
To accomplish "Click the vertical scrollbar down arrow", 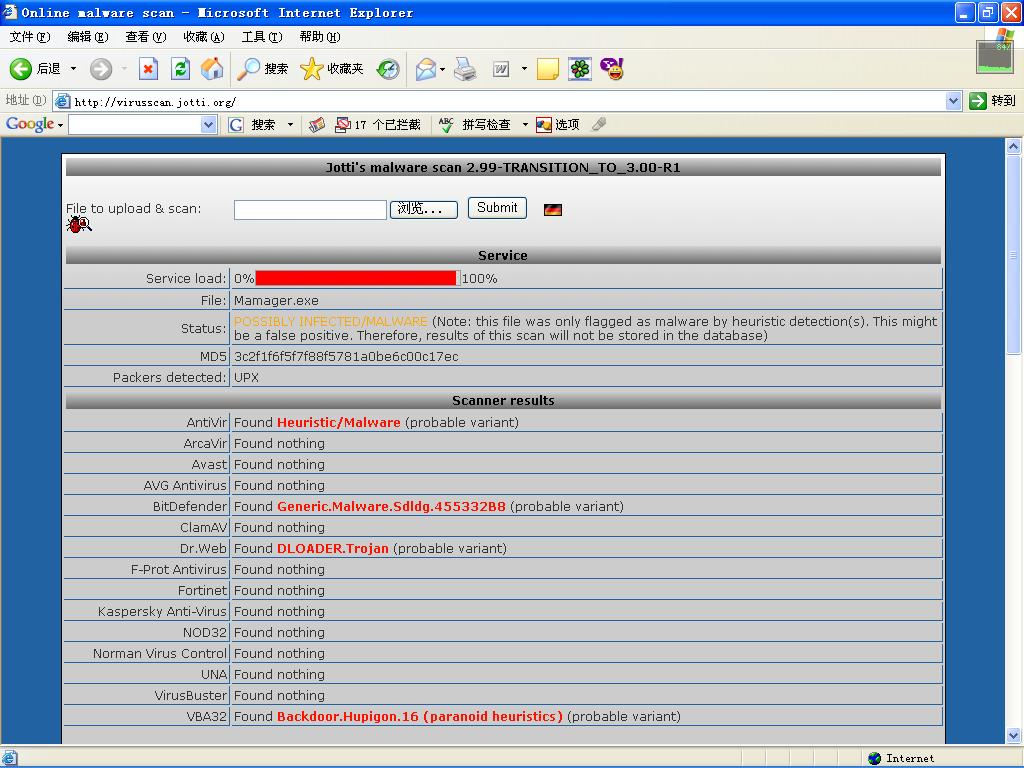I will point(1014,735).
